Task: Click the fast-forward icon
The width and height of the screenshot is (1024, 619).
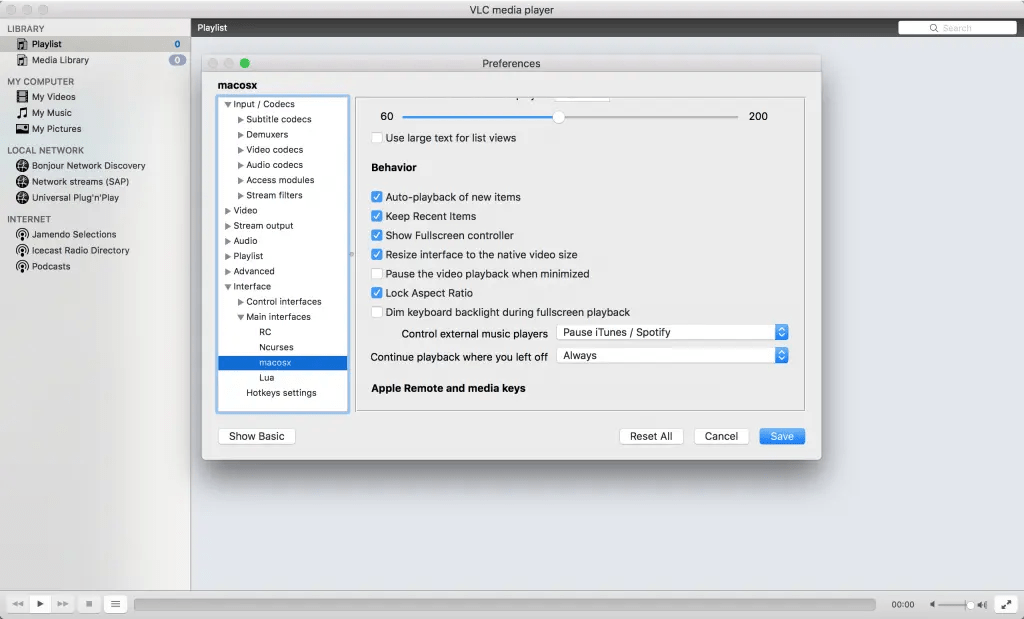Action: (x=62, y=603)
